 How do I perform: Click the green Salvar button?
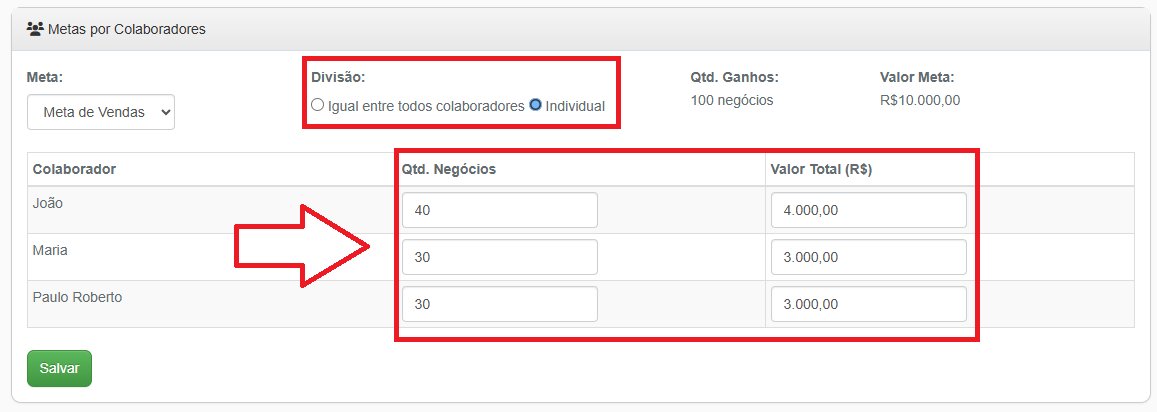[x=59, y=368]
